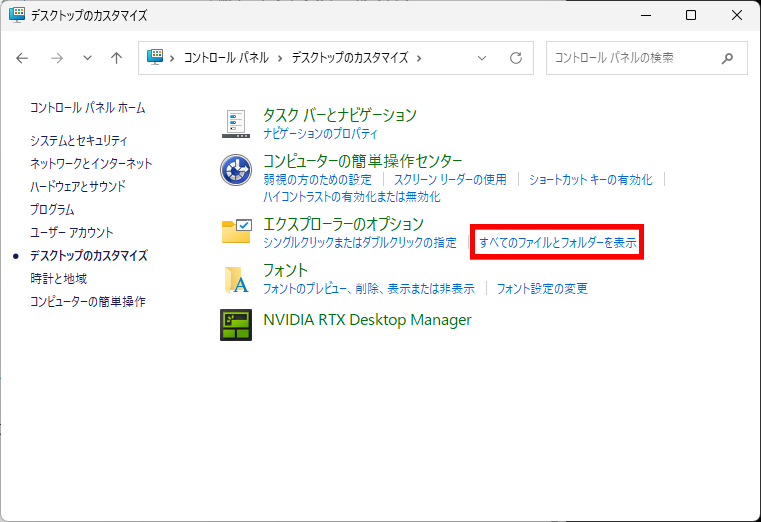Open コンピューターの簡単操作 in sidebar
Image resolution: width=761 pixels, height=522 pixels.
[x=88, y=302]
